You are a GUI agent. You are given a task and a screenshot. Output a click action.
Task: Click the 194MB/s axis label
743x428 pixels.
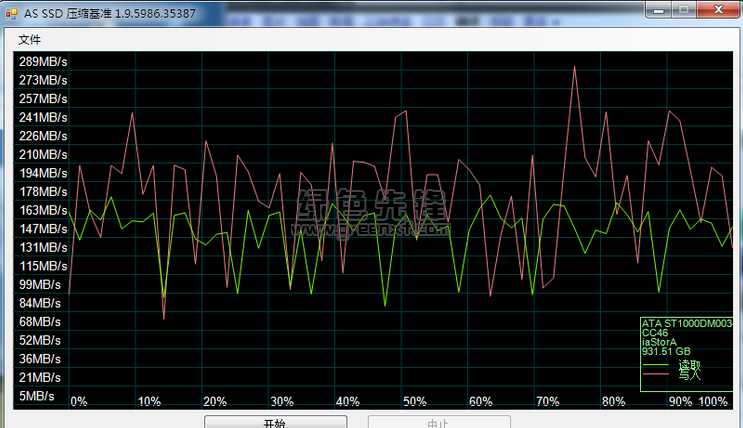point(43,173)
